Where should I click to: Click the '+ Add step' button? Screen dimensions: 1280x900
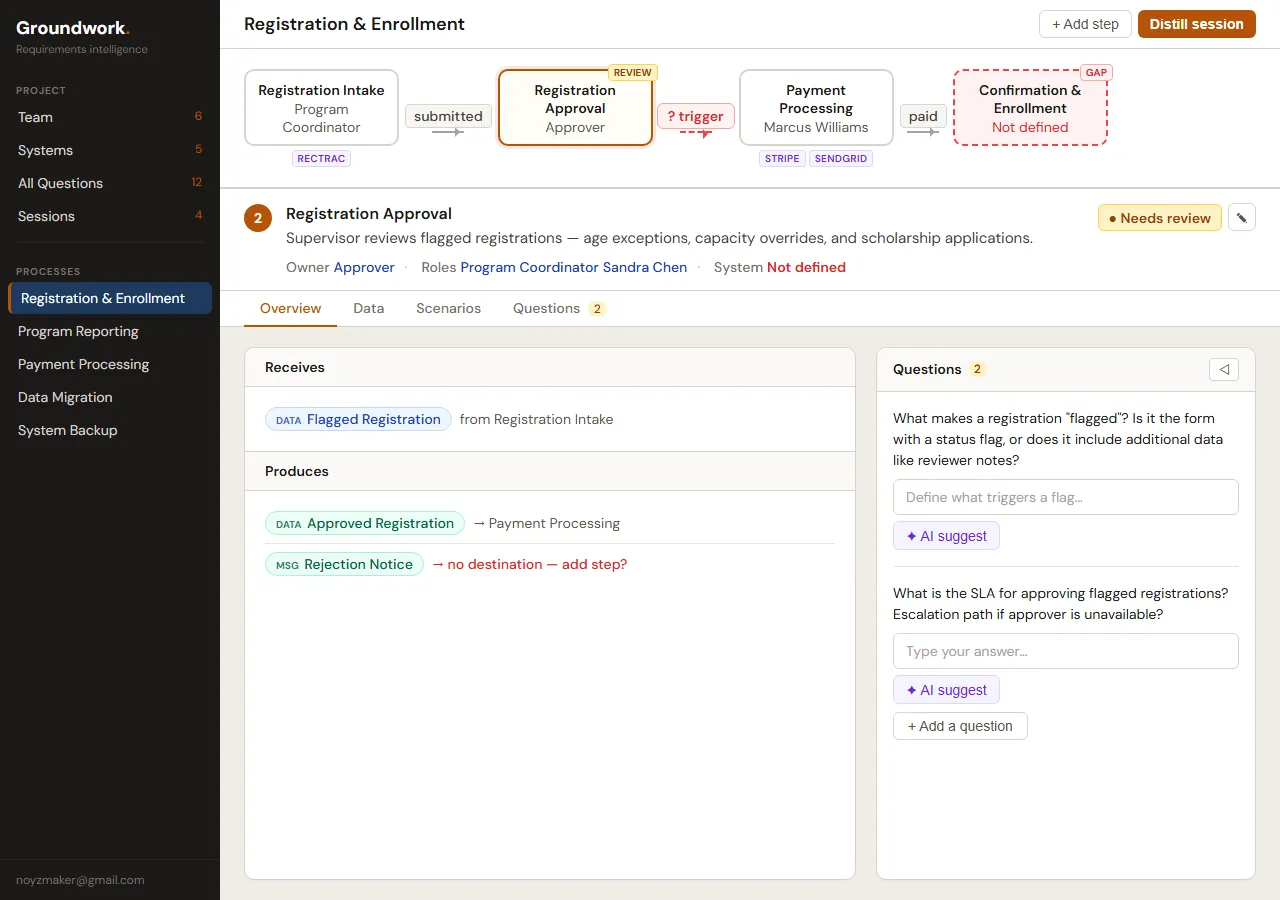pyautogui.click(x=1084, y=23)
